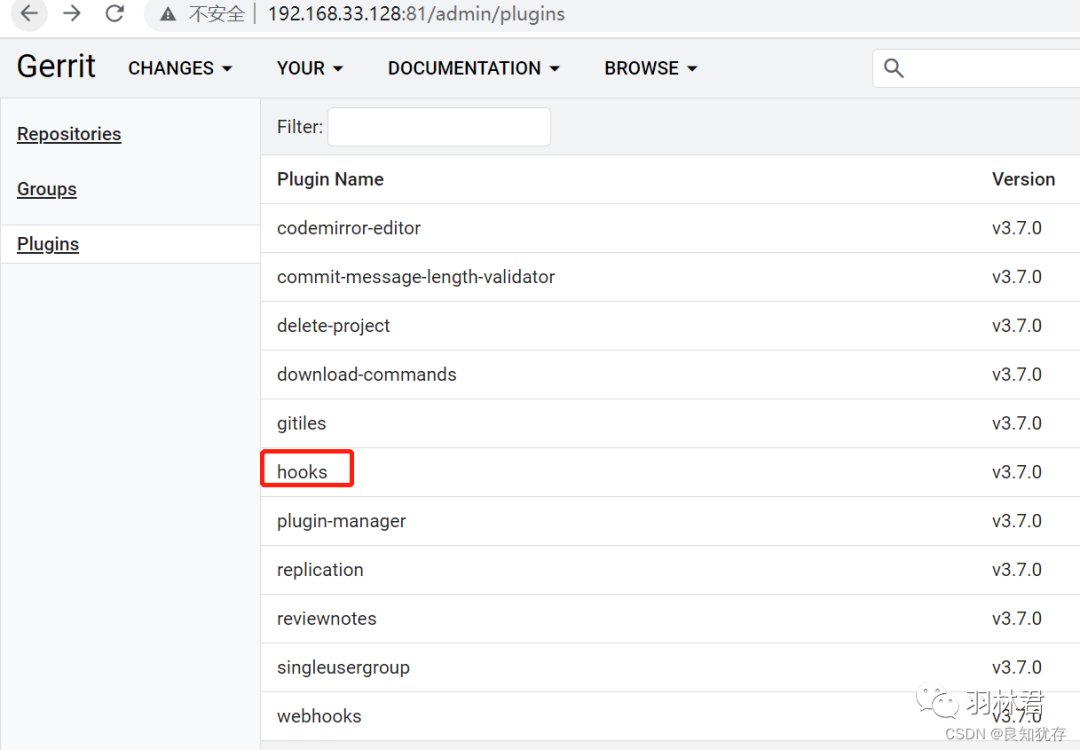The width and height of the screenshot is (1080, 750).
Task: Click the replication plugin entry
Action: (320, 570)
